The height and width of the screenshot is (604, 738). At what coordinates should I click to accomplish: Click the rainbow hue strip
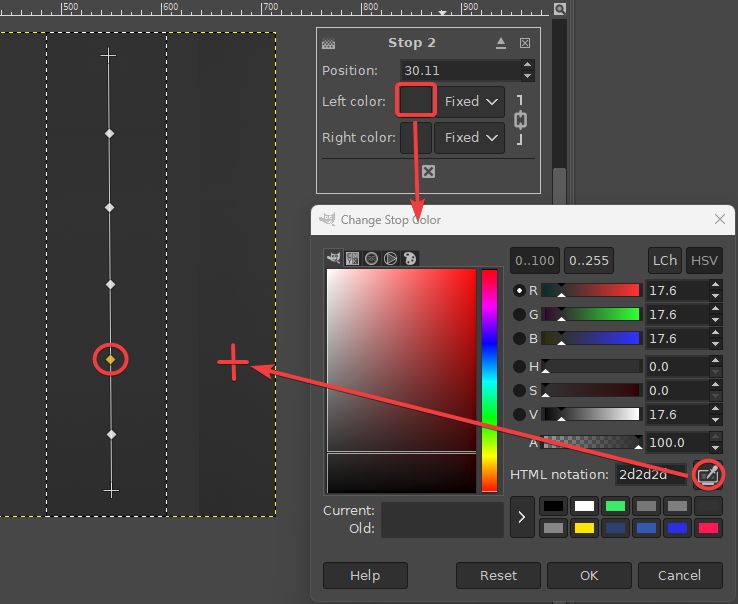489,381
